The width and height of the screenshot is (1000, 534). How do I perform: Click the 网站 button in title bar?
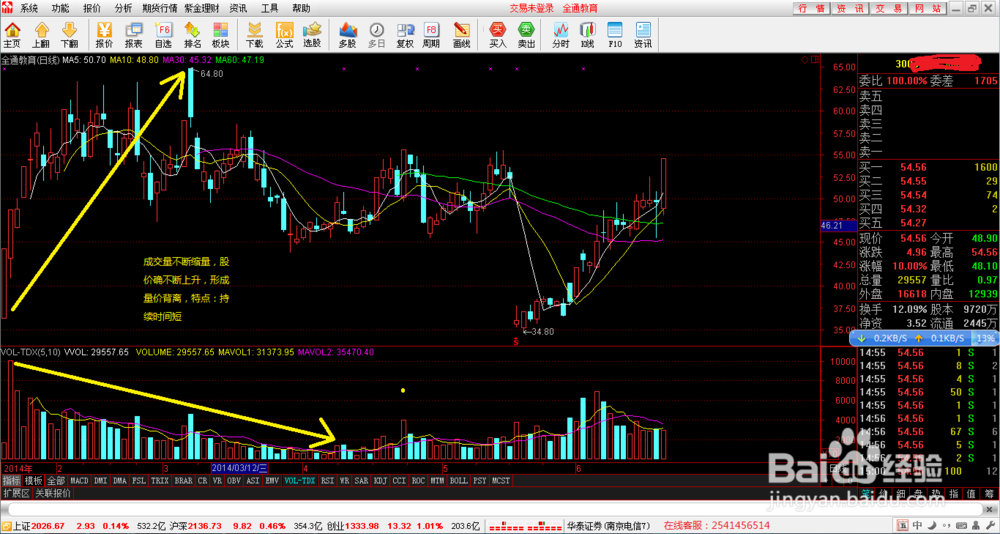(x=927, y=8)
